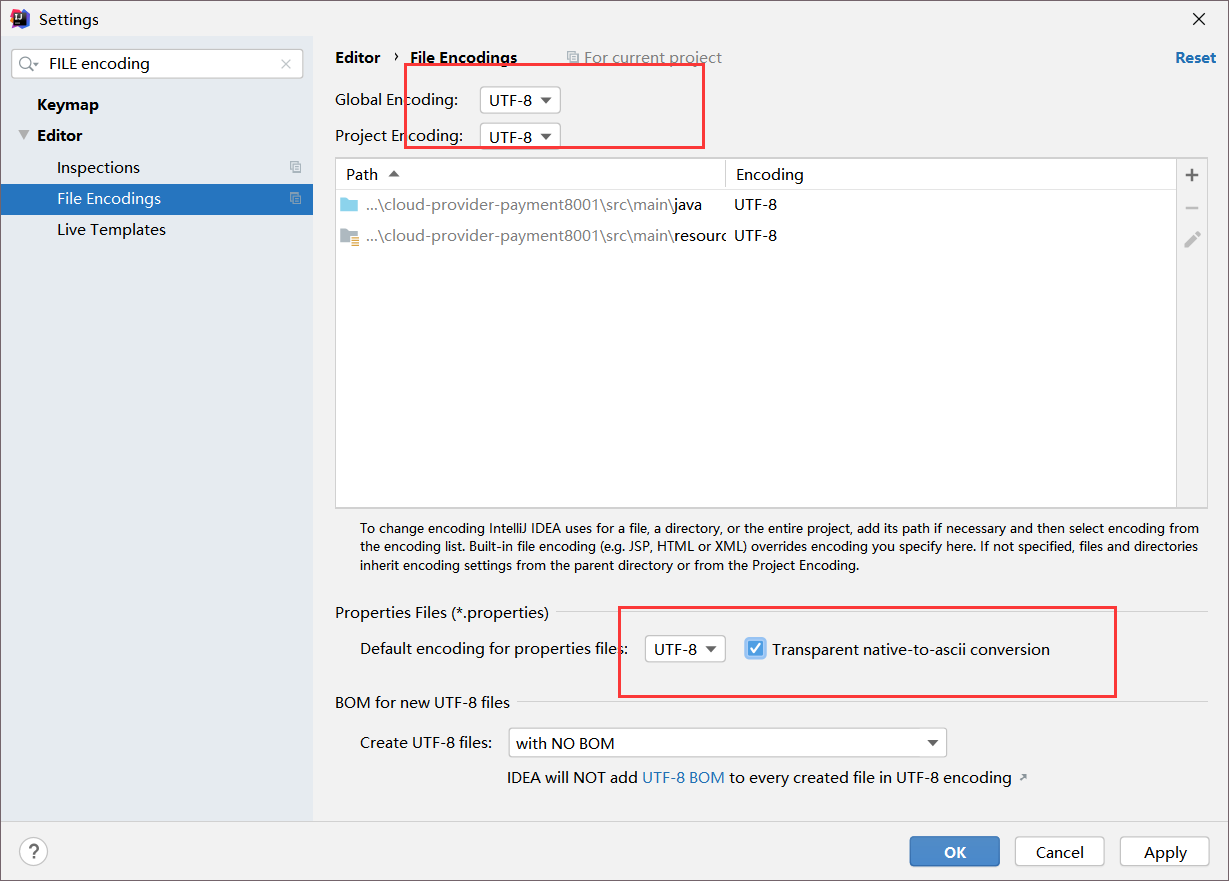This screenshot has width=1229, height=881.
Task: Open the UTF-8 BOM link
Action: 683,778
